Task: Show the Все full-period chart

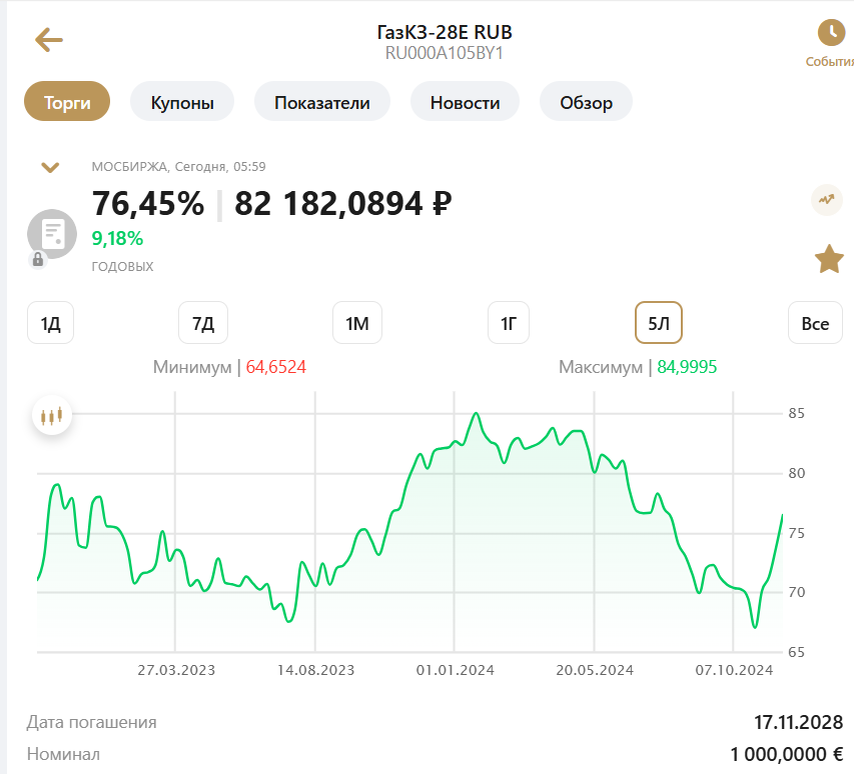Action: pos(815,324)
